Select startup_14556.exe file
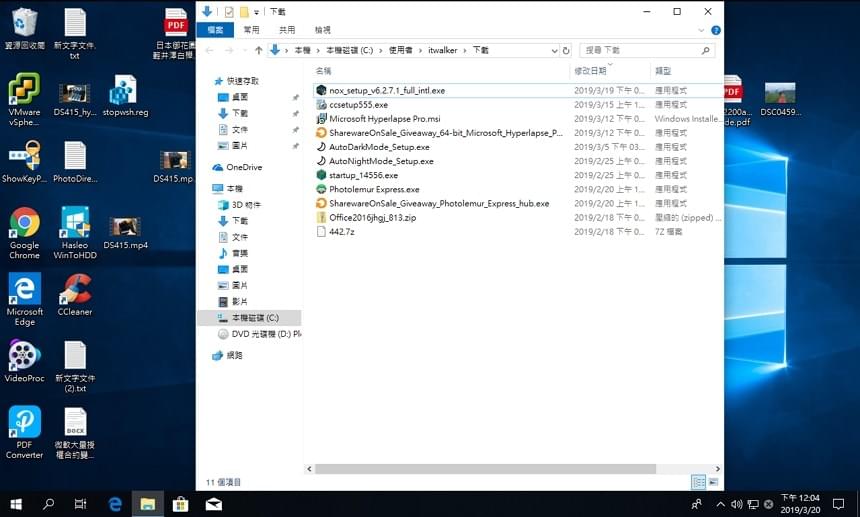860x517 pixels. click(363, 175)
